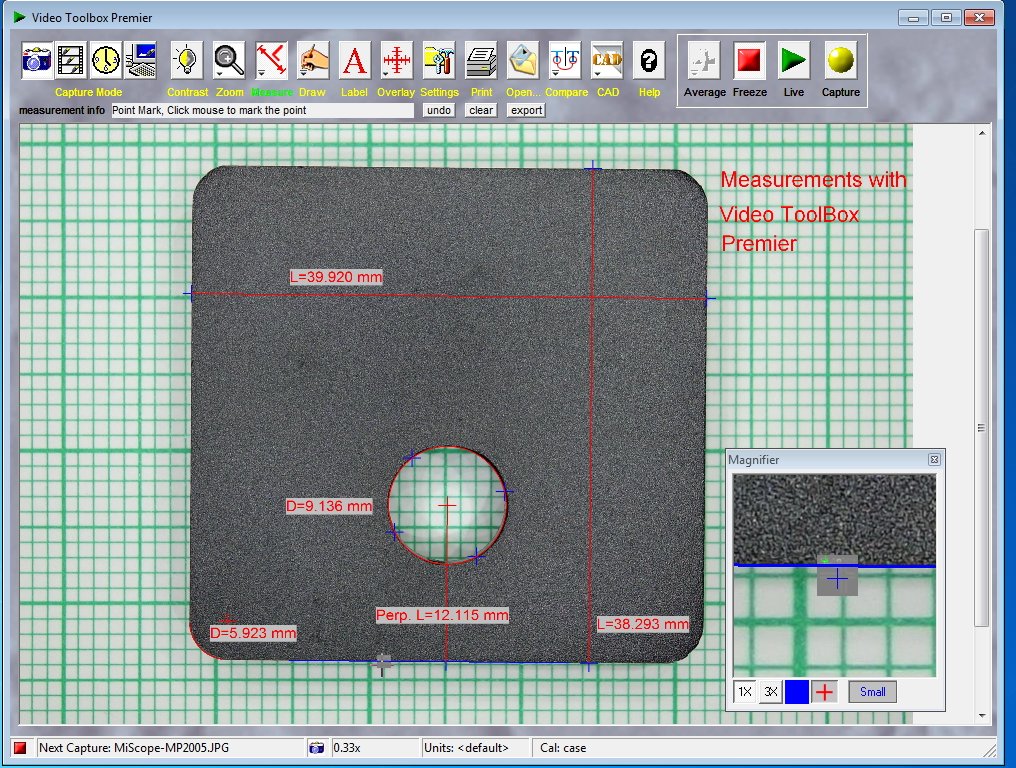Clear all measurements
Image resolution: width=1016 pixels, height=768 pixels.
coord(481,110)
